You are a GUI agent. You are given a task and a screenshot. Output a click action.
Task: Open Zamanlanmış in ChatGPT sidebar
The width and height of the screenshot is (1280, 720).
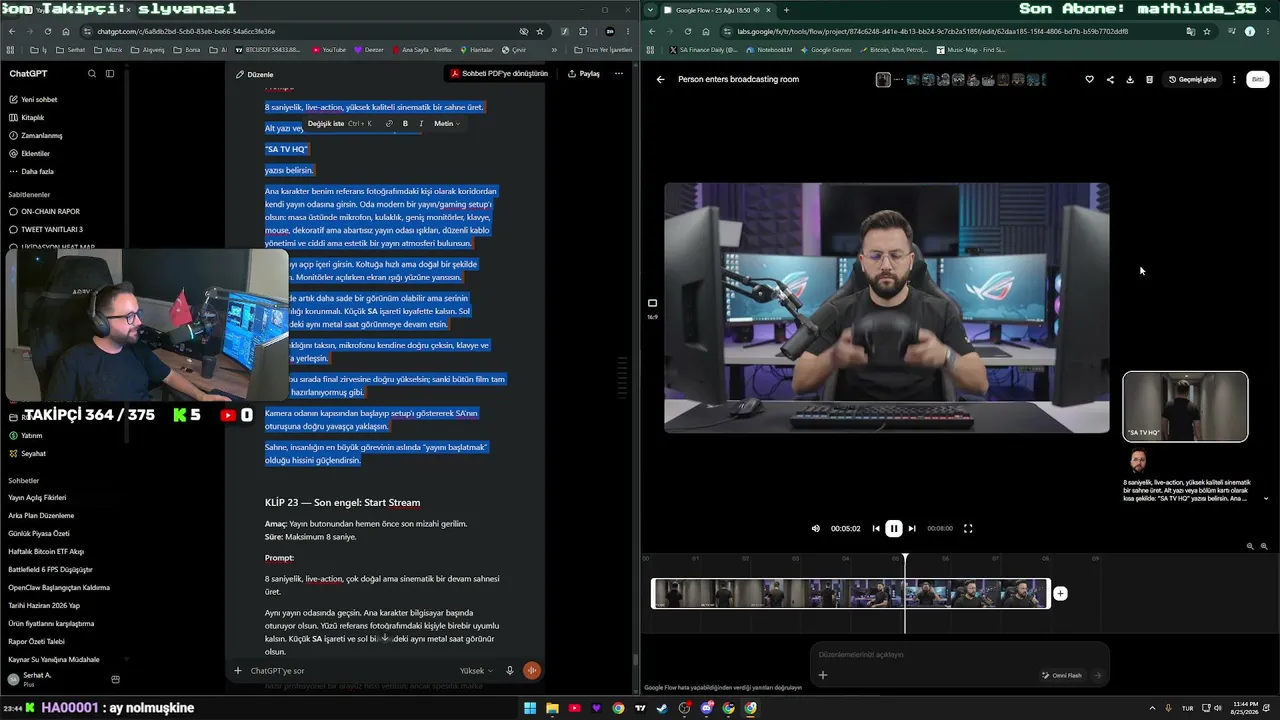point(42,135)
